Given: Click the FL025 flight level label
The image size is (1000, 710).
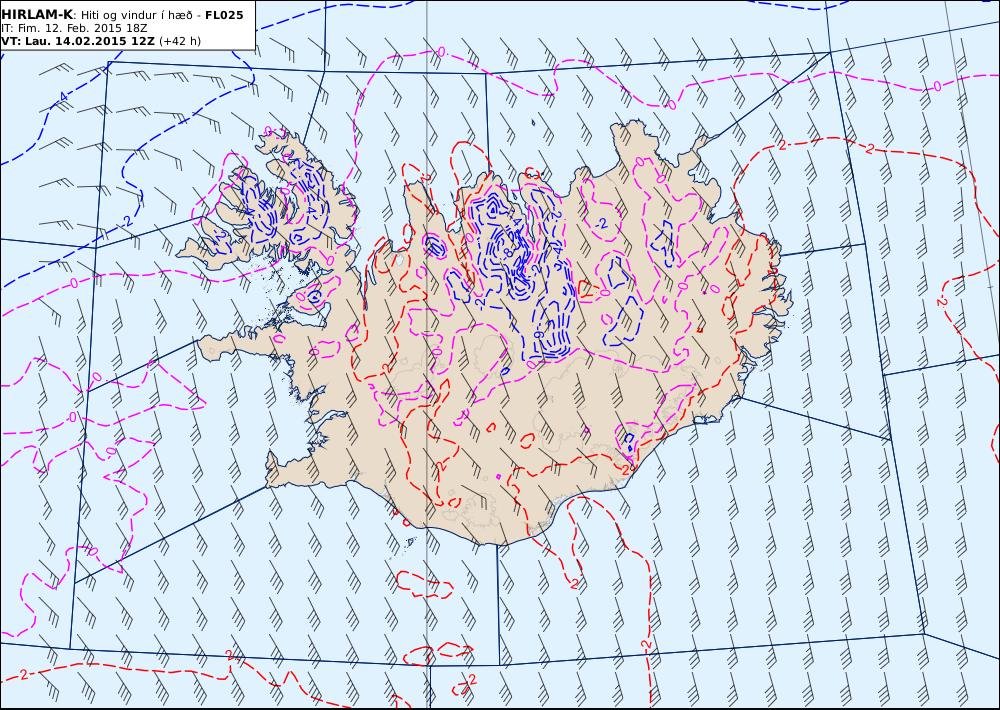Looking at the screenshot, I should (x=224, y=15).
